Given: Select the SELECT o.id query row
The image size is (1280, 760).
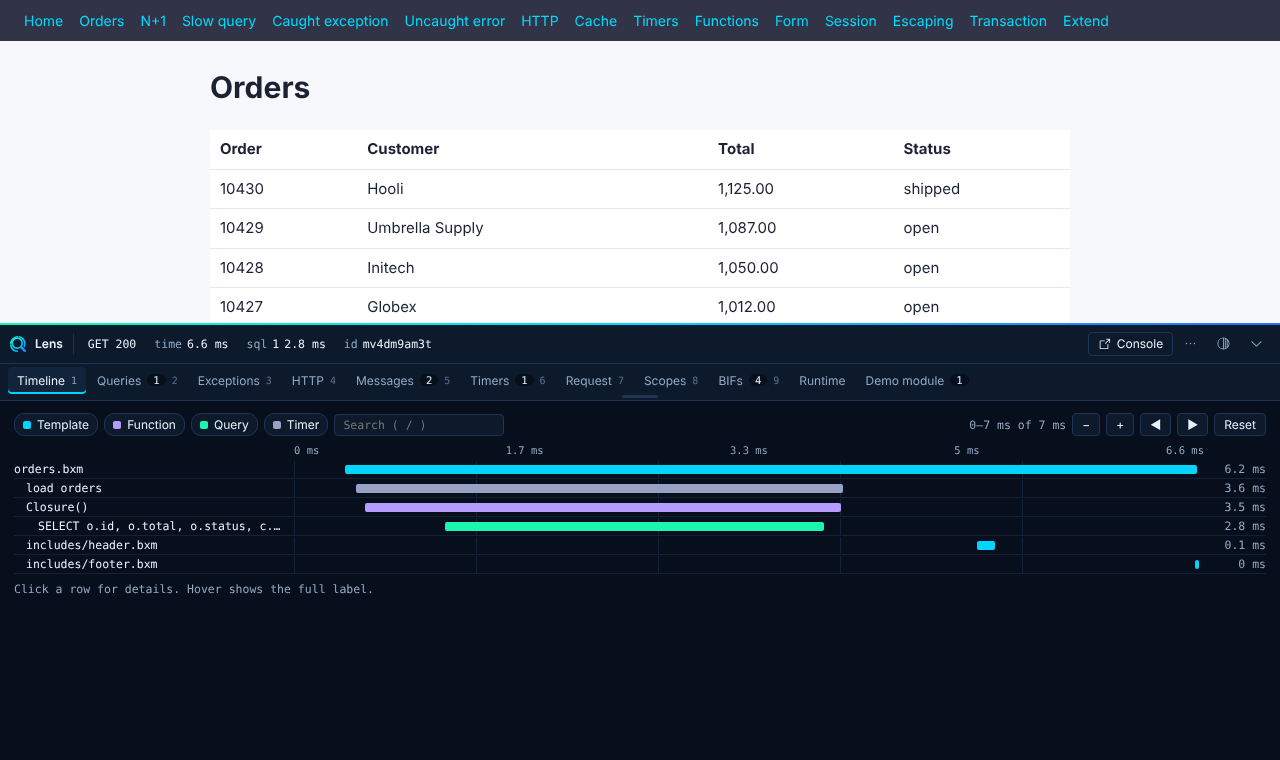Looking at the screenshot, I should pyautogui.click(x=640, y=526).
